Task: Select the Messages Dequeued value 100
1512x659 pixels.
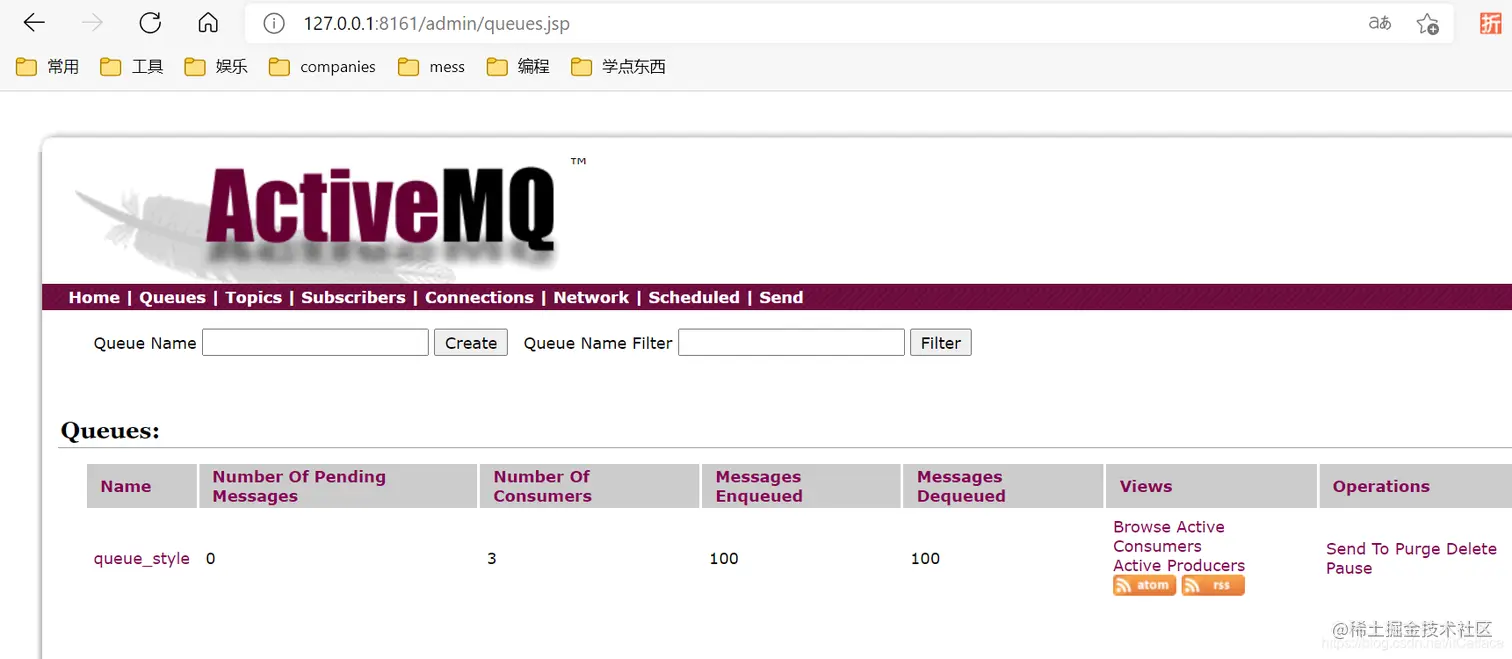Action: point(925,559)
